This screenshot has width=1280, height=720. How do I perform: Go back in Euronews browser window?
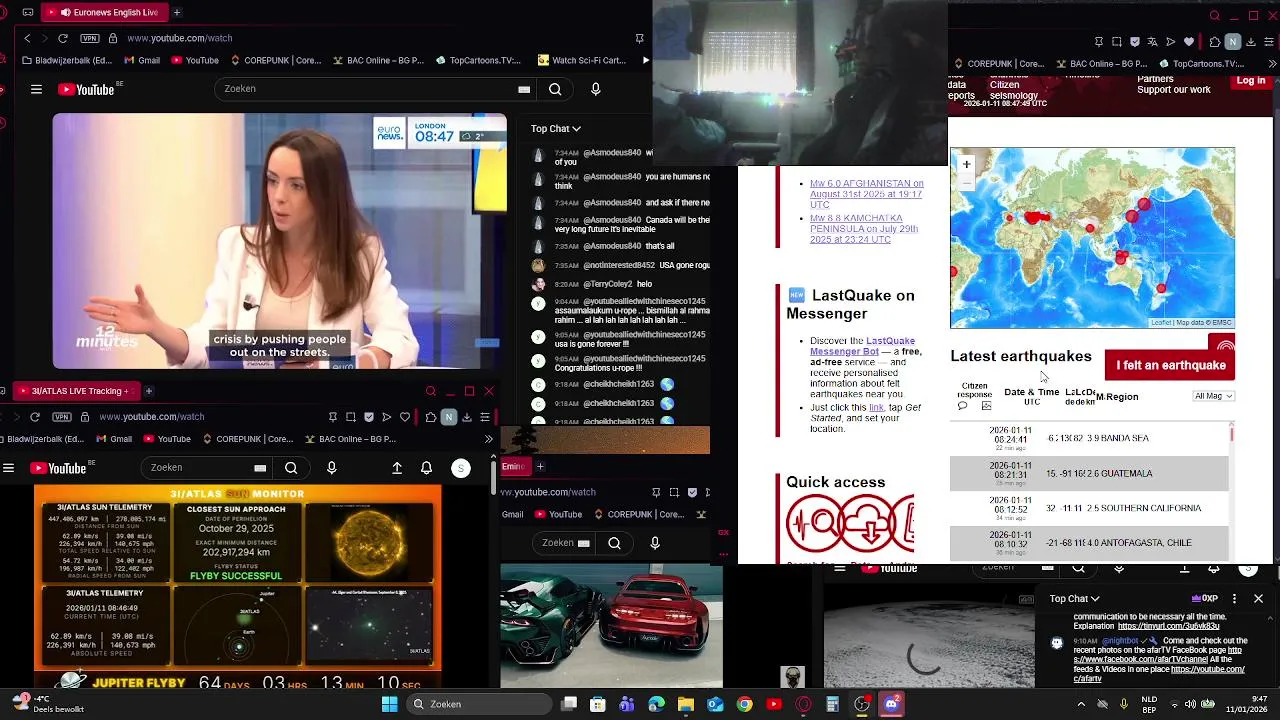point(27,38)
